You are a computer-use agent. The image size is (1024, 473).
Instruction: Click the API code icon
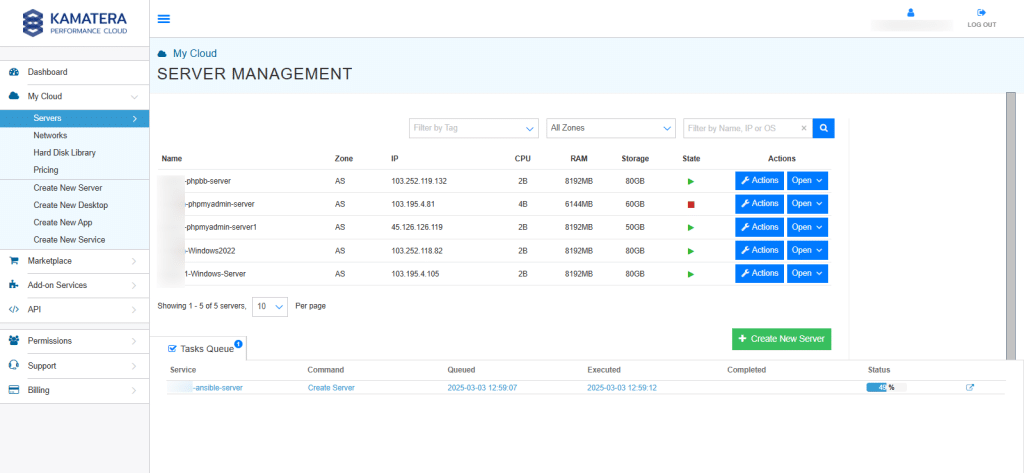click(x=14, y=310)
